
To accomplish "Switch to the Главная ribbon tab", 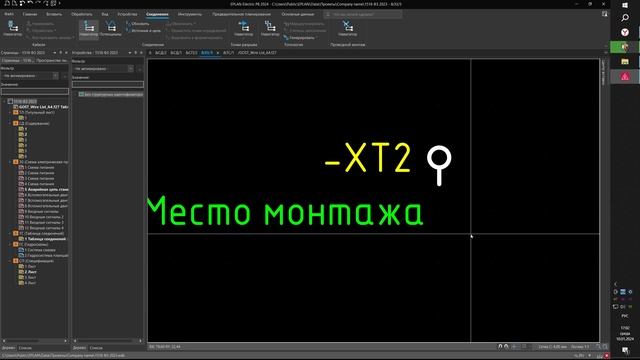I will (x=30, y=14).
